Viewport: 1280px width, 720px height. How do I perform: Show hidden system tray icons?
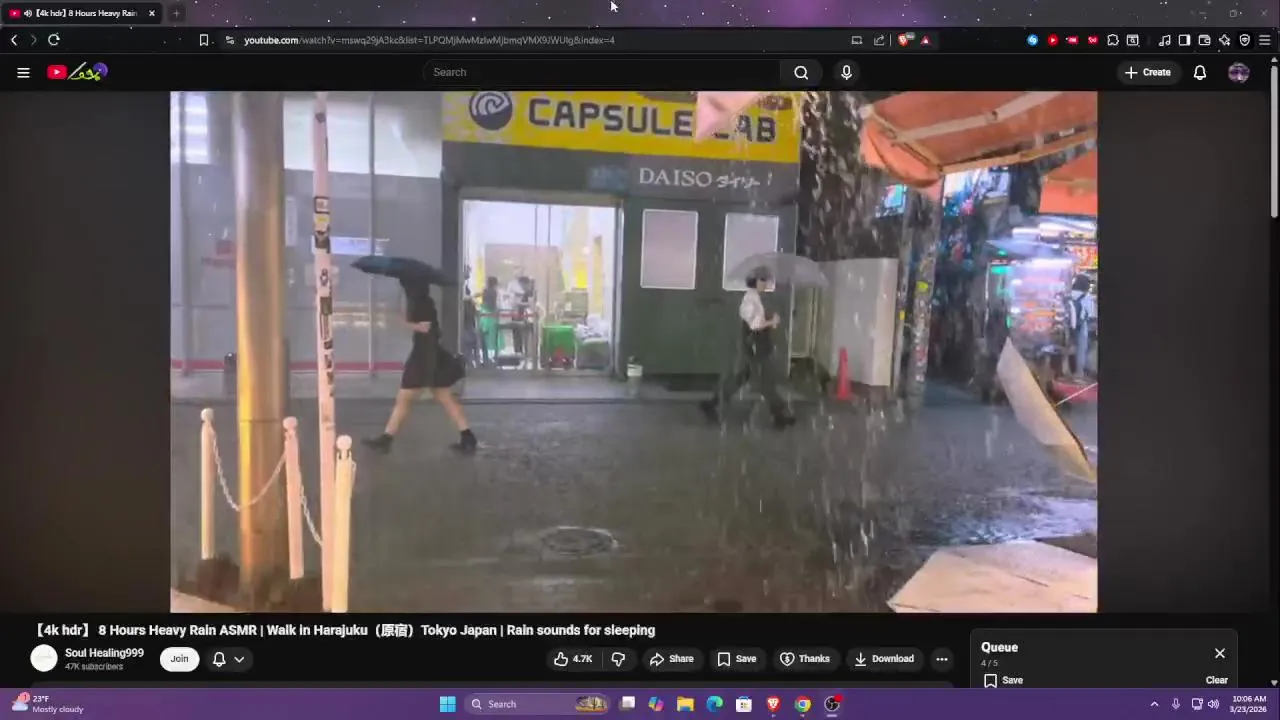click(1154, 704)
